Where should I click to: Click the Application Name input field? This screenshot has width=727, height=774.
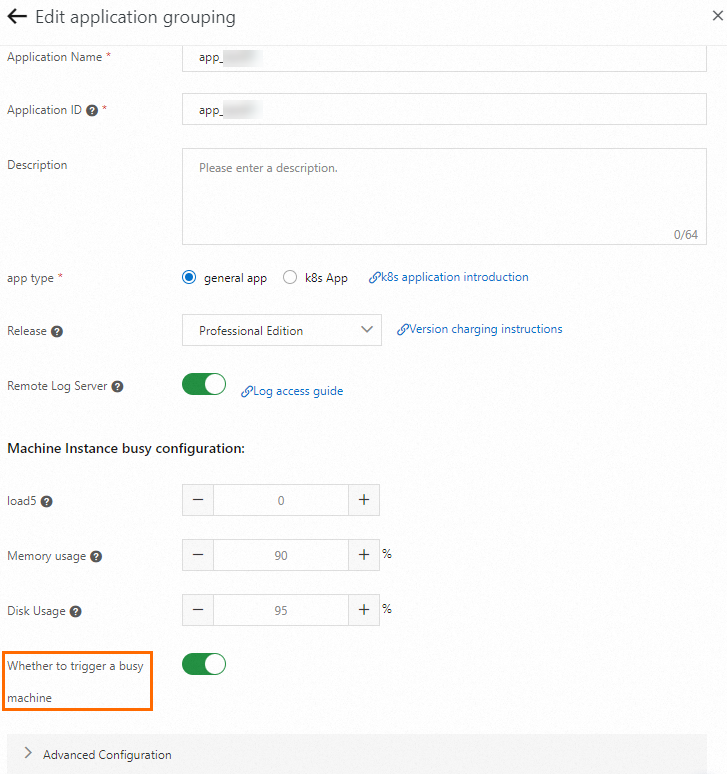click(444, 58)
